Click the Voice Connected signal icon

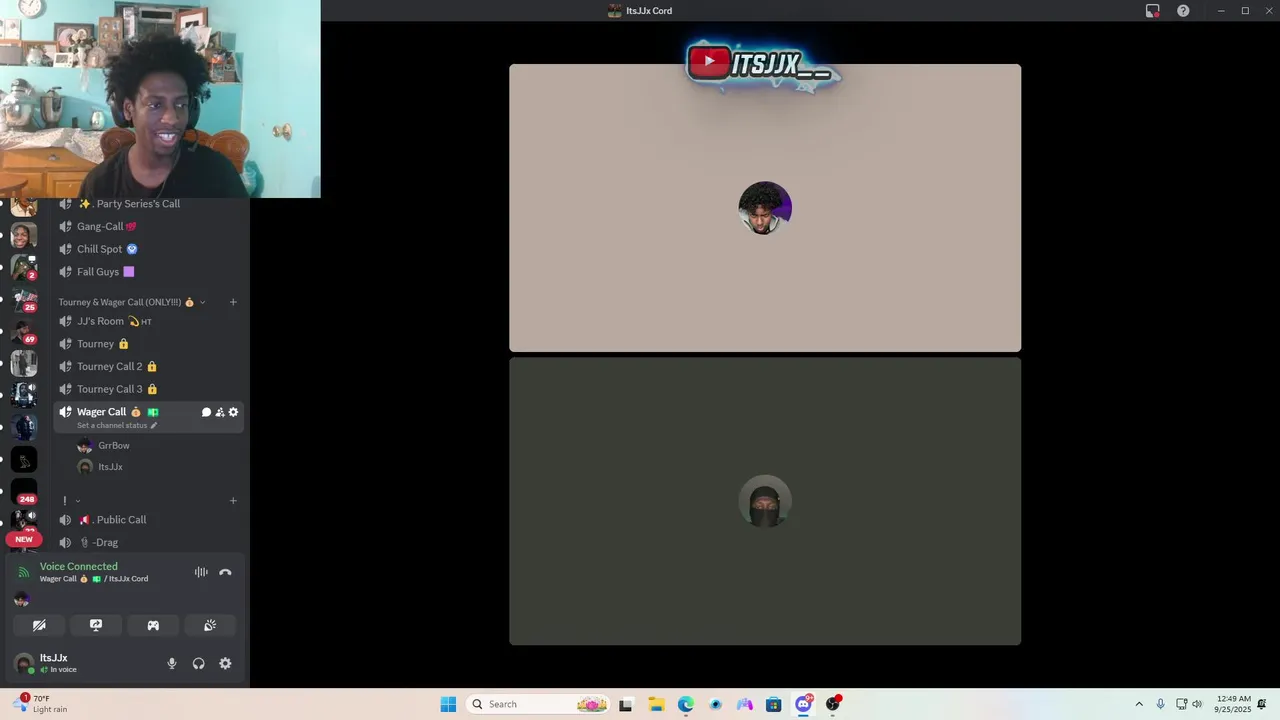[x=24, y=572]
